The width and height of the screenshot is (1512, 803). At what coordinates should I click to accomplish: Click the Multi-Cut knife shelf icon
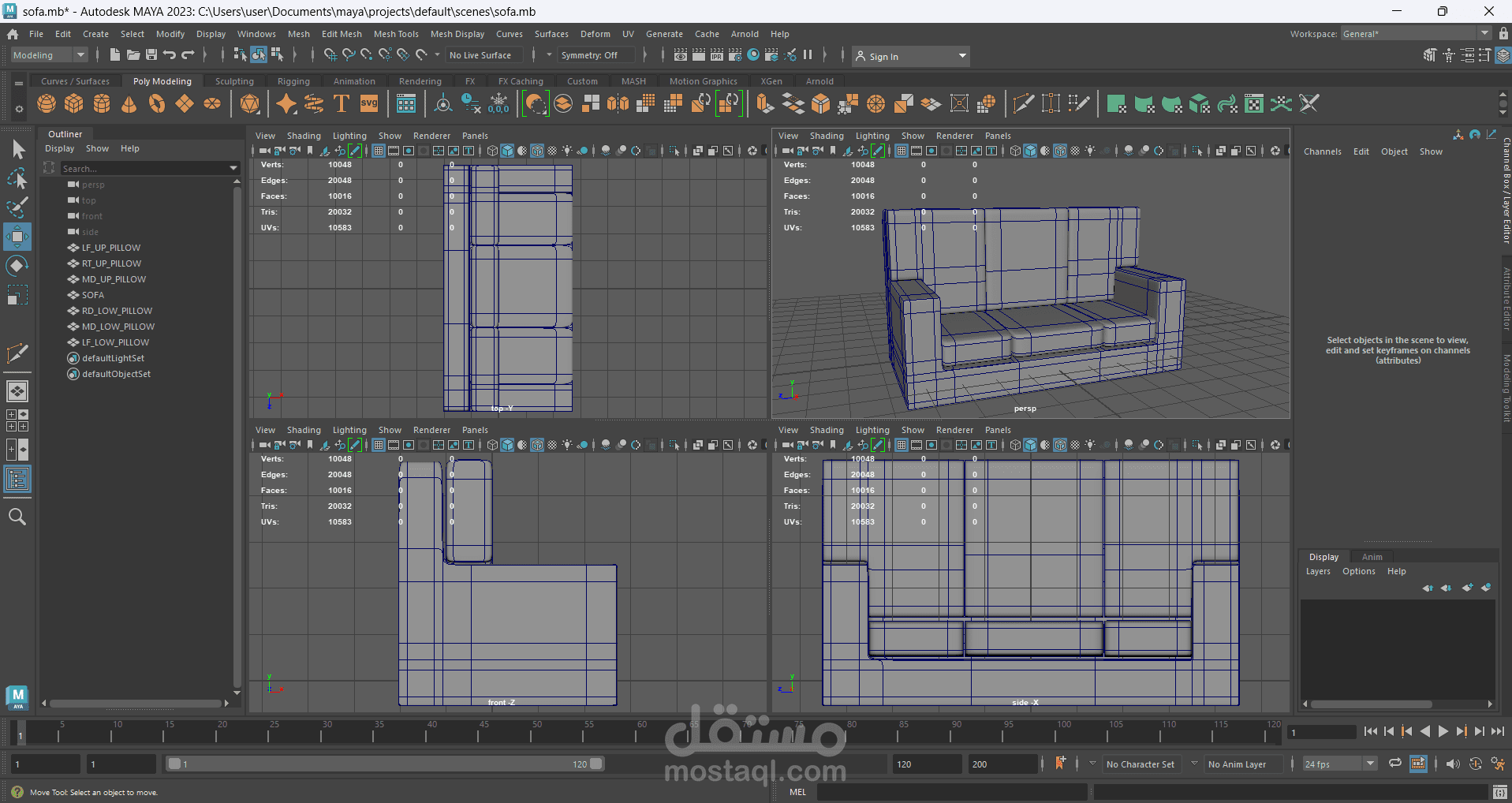(1023, 103)
